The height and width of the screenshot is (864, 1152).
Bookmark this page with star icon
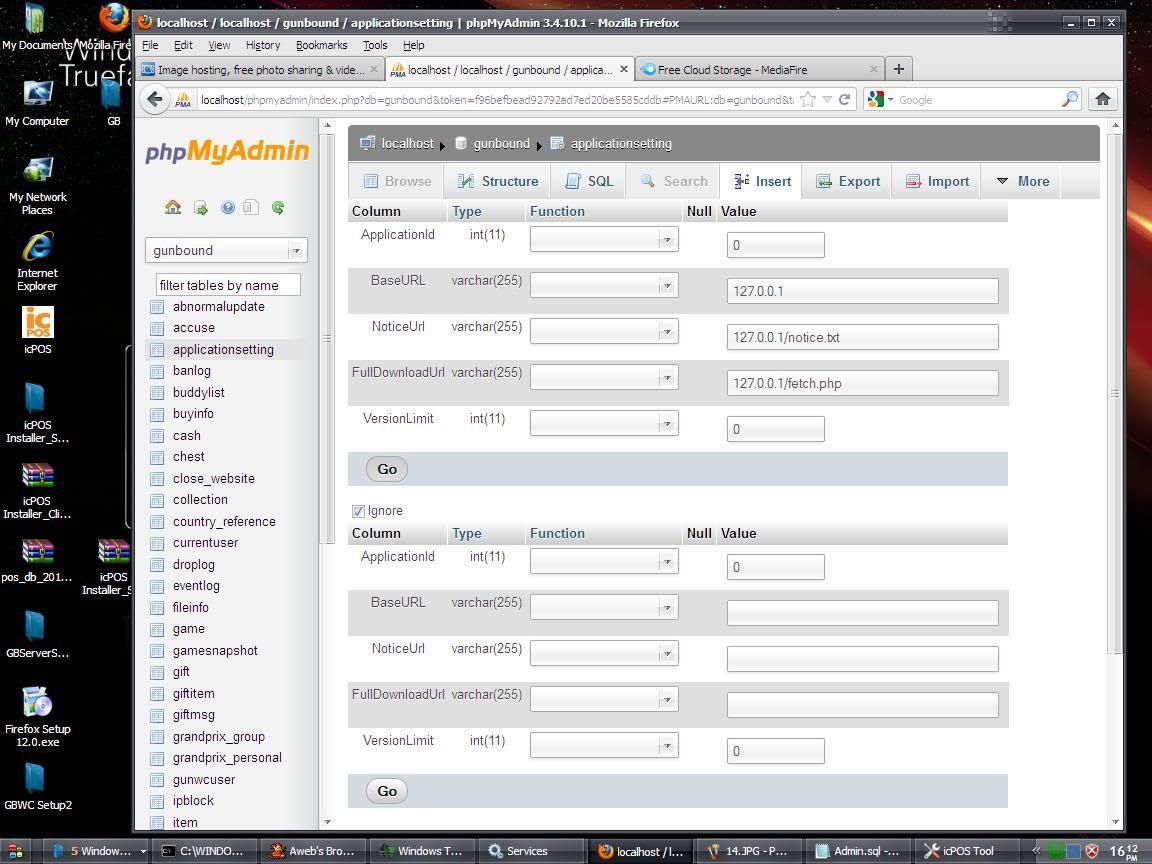808,99
